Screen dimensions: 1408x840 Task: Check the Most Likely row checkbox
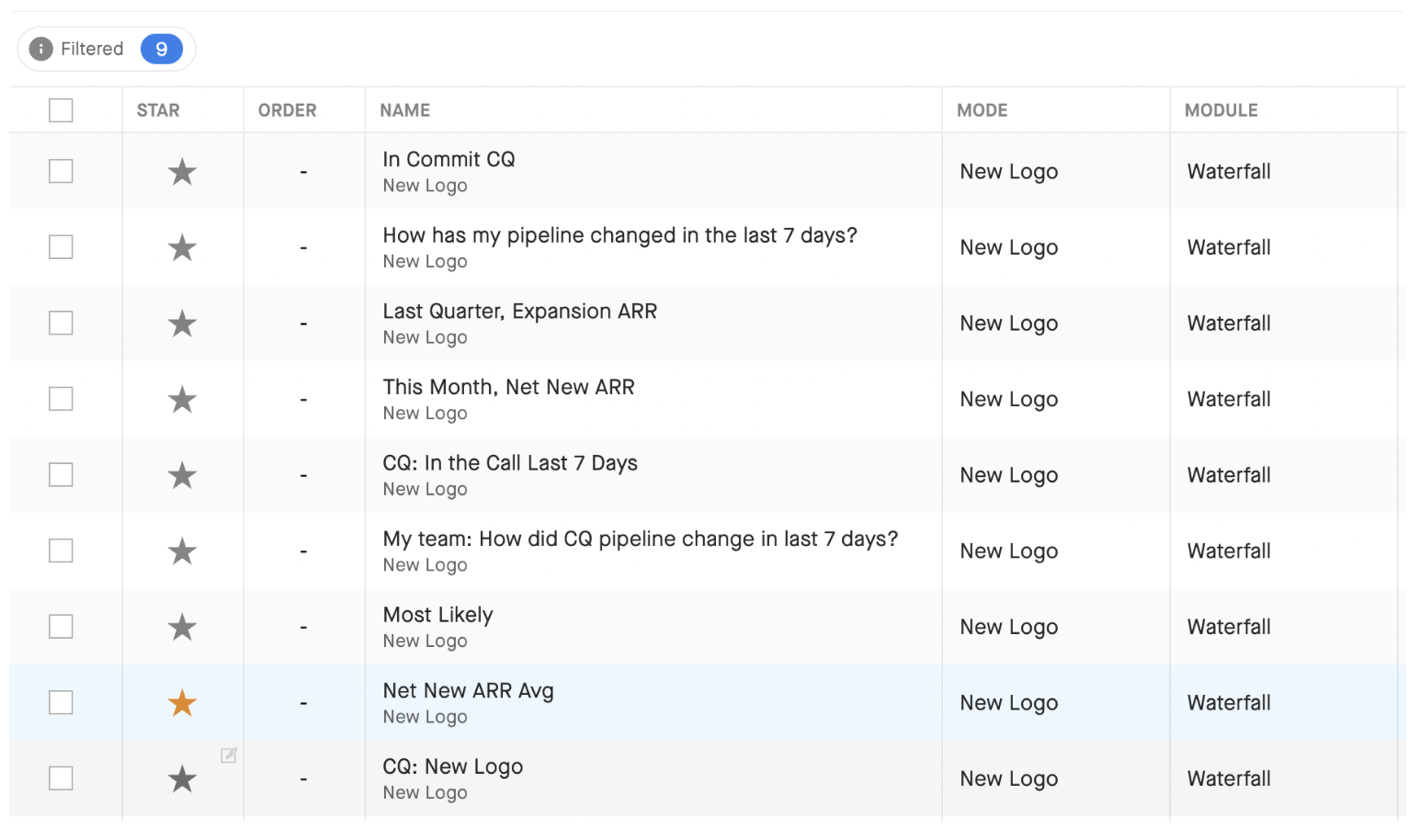coord(61,627)
